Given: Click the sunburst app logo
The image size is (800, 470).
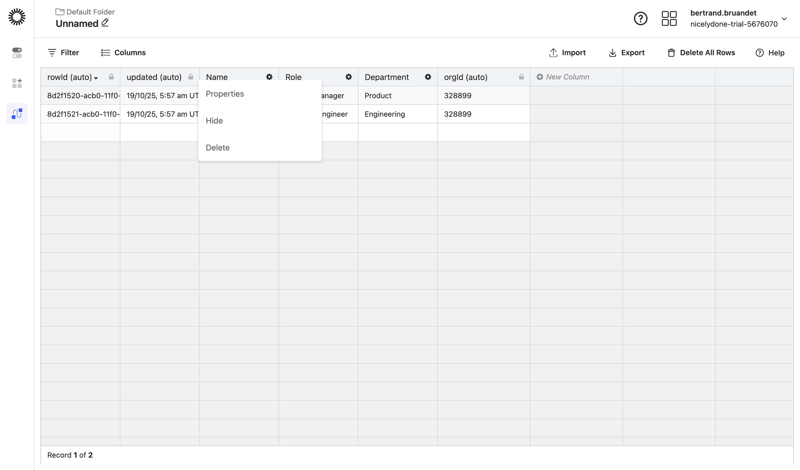Looking at the screenshot, I should click(x=17, y=17).
